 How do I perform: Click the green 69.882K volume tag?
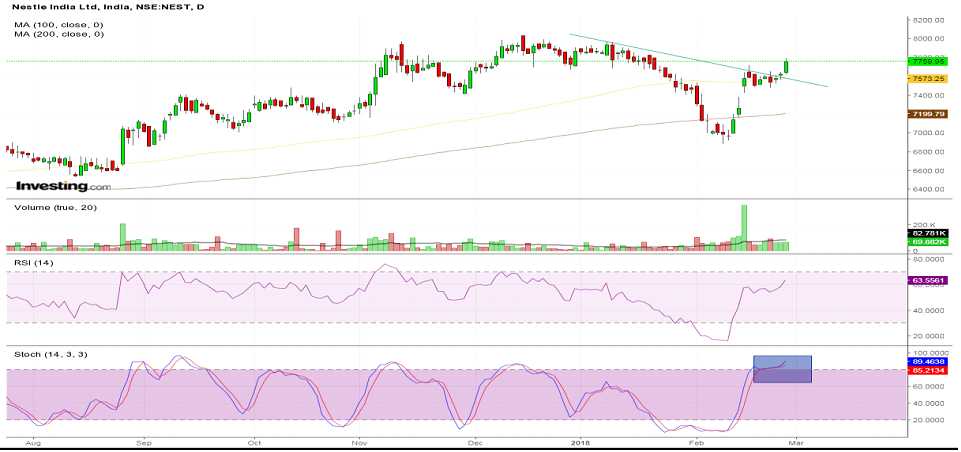(928, 242)
